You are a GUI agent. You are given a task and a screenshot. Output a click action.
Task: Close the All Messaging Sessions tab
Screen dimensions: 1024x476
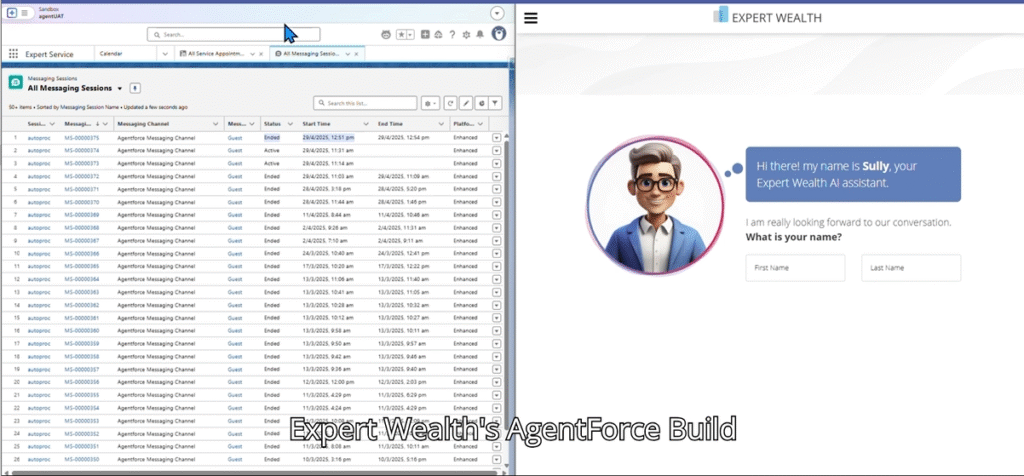(356, 54)
